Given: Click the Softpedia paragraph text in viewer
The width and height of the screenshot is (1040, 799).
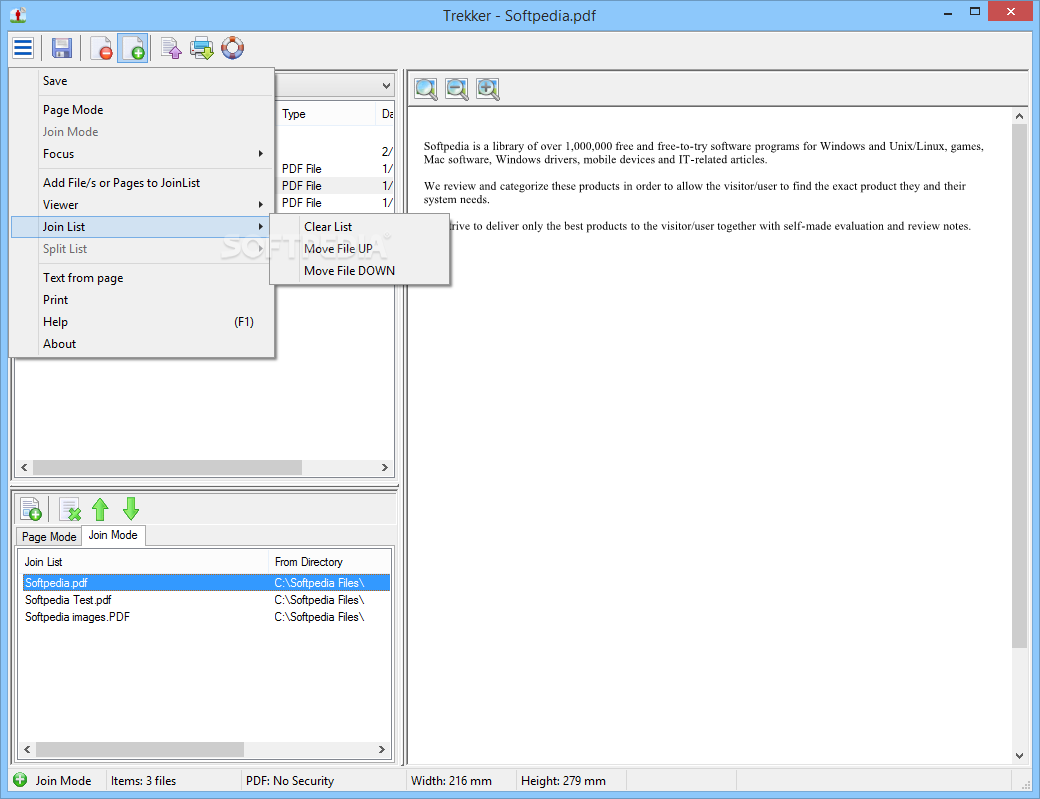Looking at the screenshot, I should [x=704, y=153].
